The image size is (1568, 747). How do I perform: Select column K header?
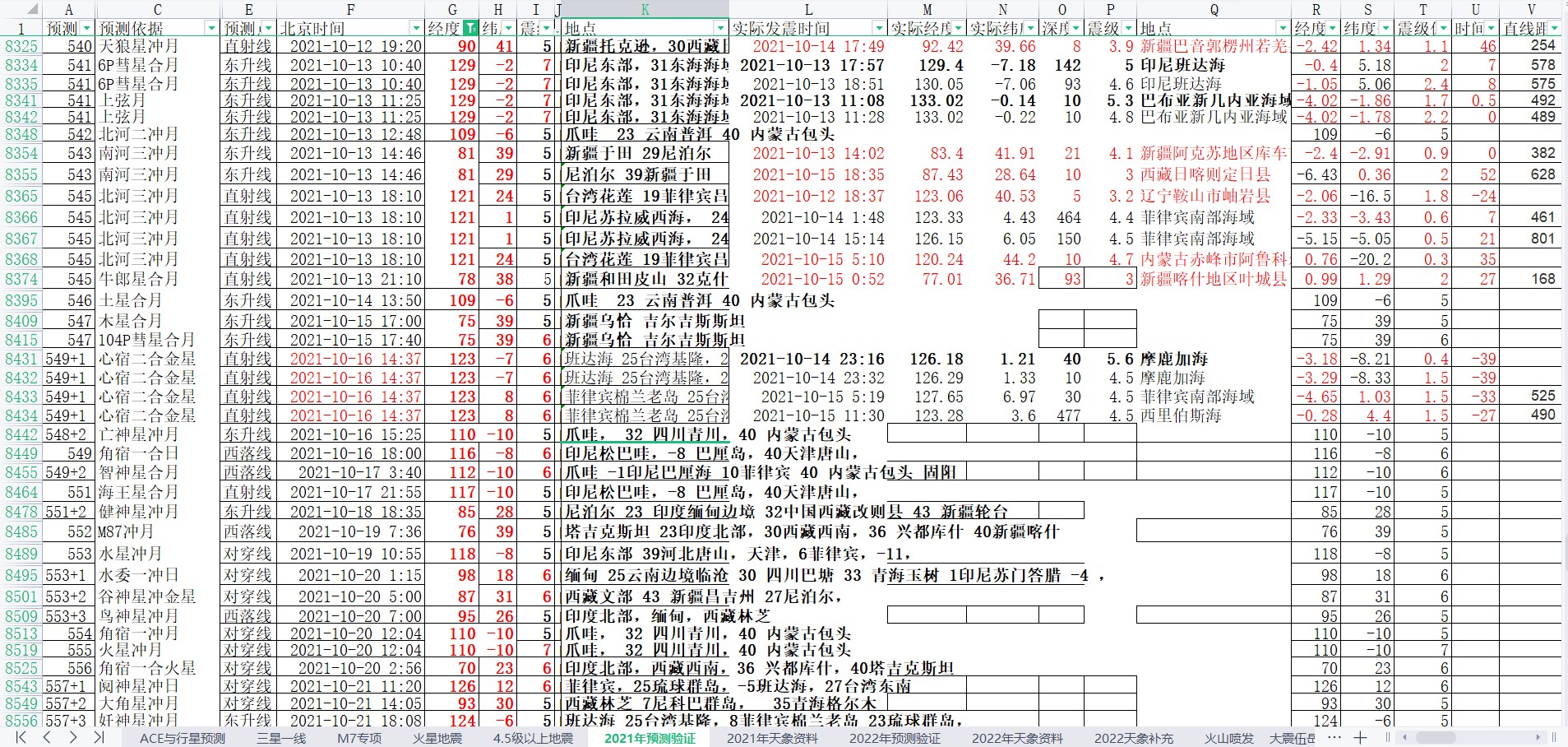(x=645, y=9)
